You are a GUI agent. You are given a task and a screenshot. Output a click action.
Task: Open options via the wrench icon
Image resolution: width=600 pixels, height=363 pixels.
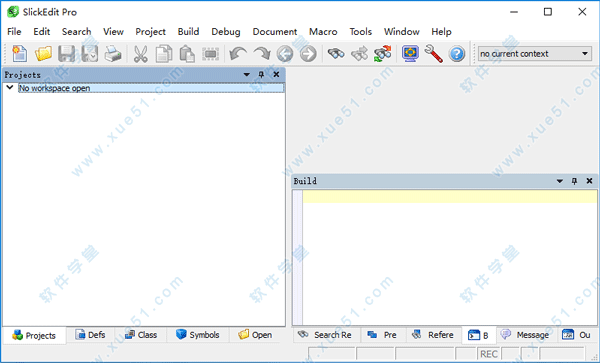tap(434, 54)
